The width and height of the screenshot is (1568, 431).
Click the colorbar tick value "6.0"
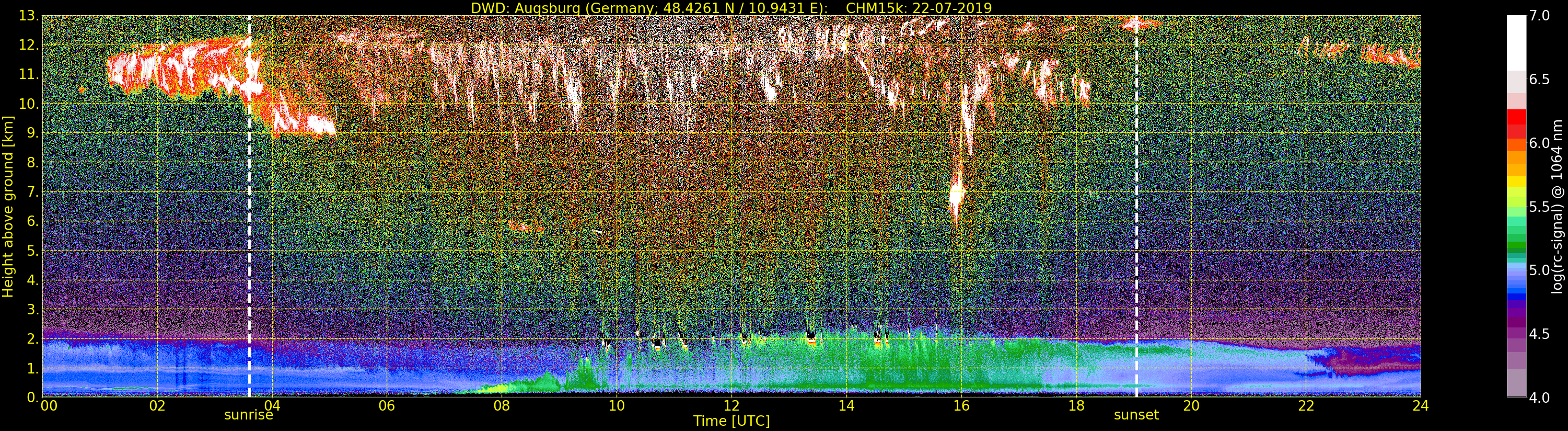coord(1539,143)
